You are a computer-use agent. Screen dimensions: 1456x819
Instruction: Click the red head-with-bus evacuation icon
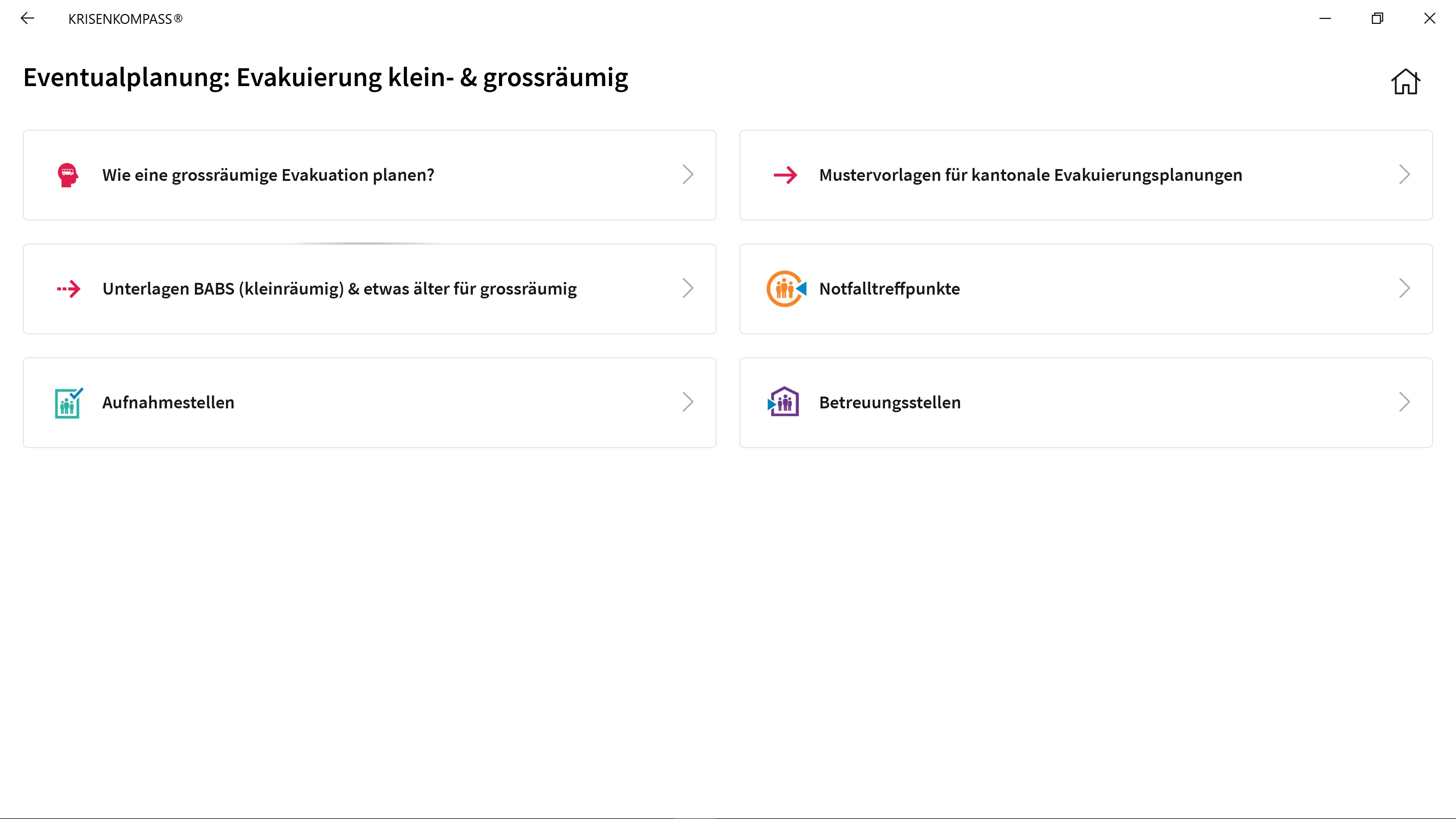pos(68,175)
